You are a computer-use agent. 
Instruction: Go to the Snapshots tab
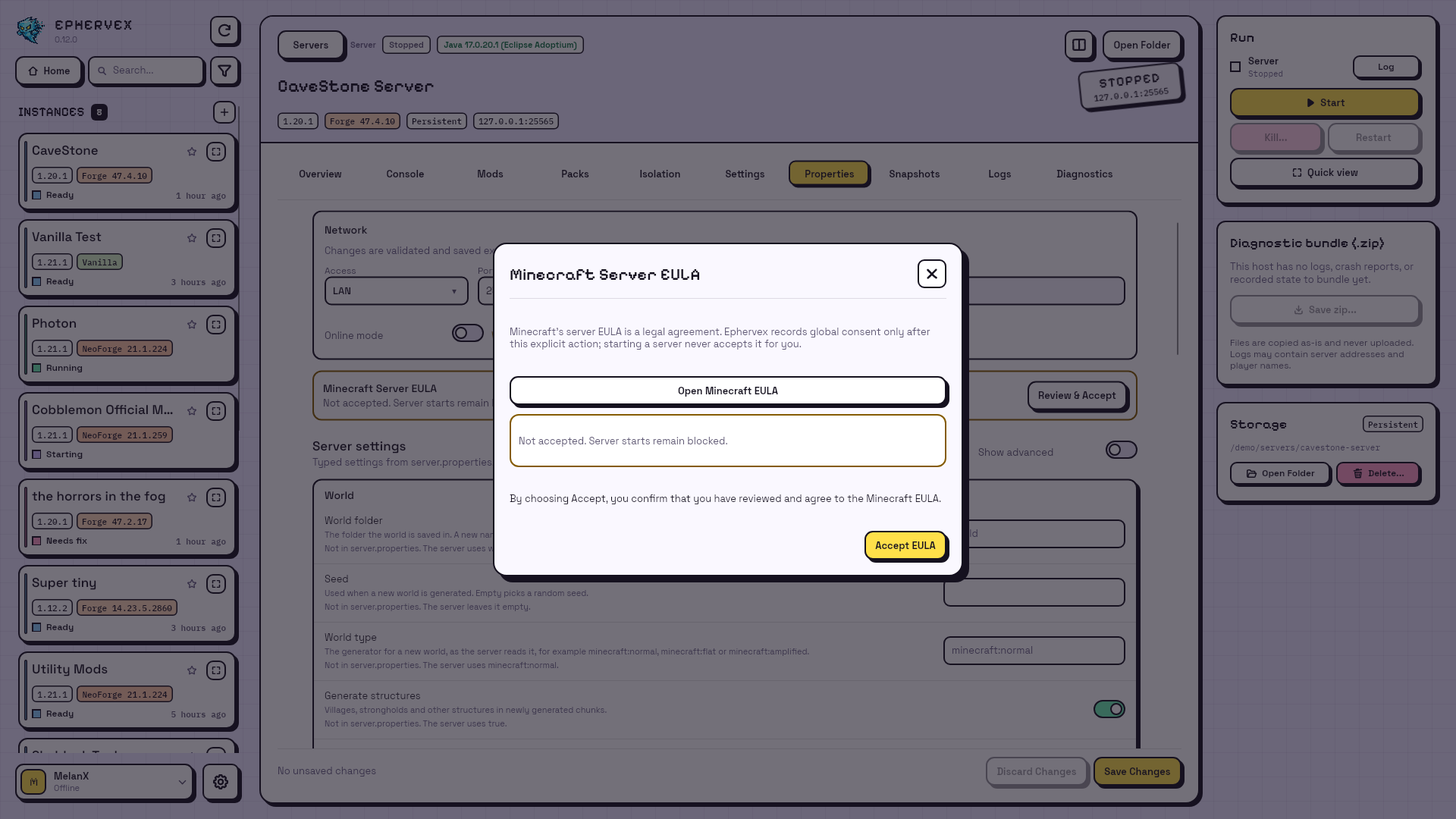[x=915, y=174]
